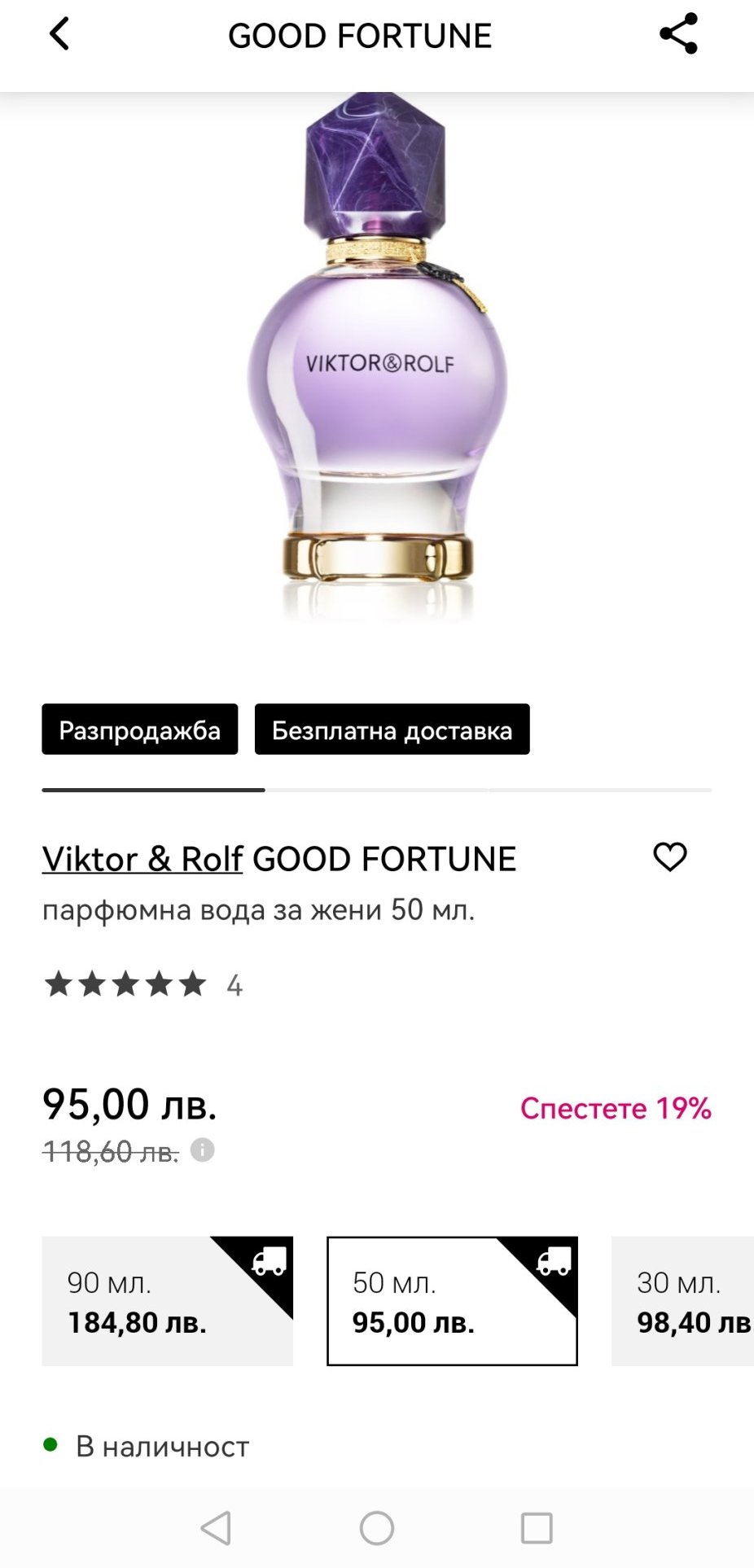This screenshot has height=1568, width=754.
Task: Open price info circle icon
Action: pyautogui.click(x=202, y=1150)
